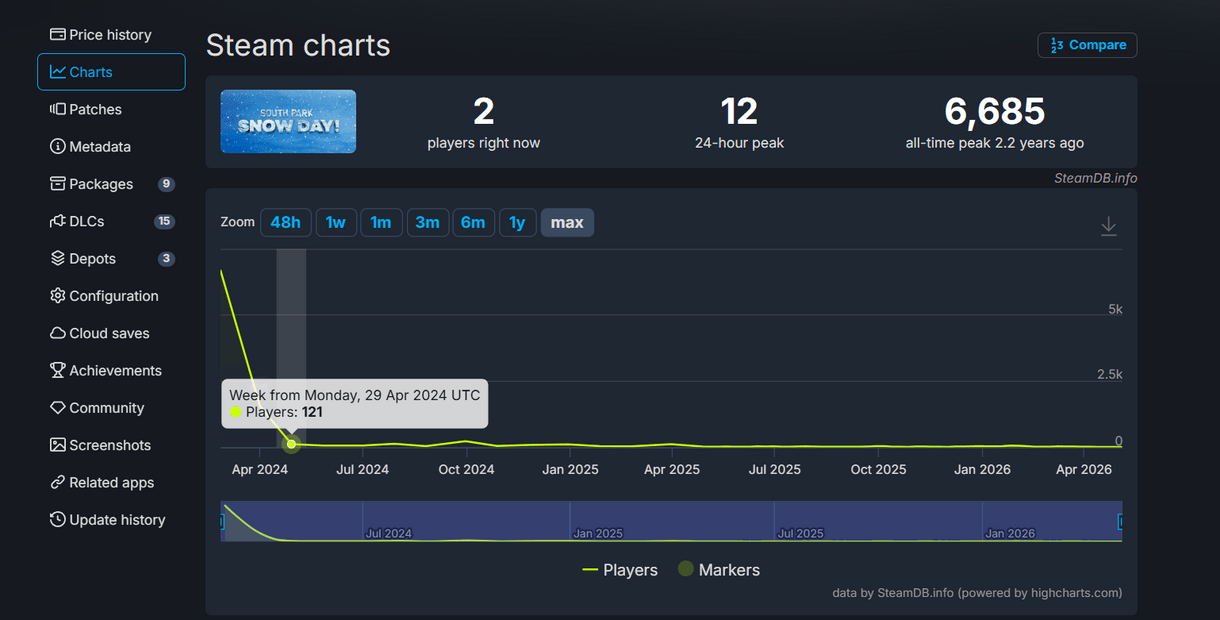Click the 6,685 all-time peak value
Screen dimensions: 1220x620
pyautogui.click(x=994, y=112)
